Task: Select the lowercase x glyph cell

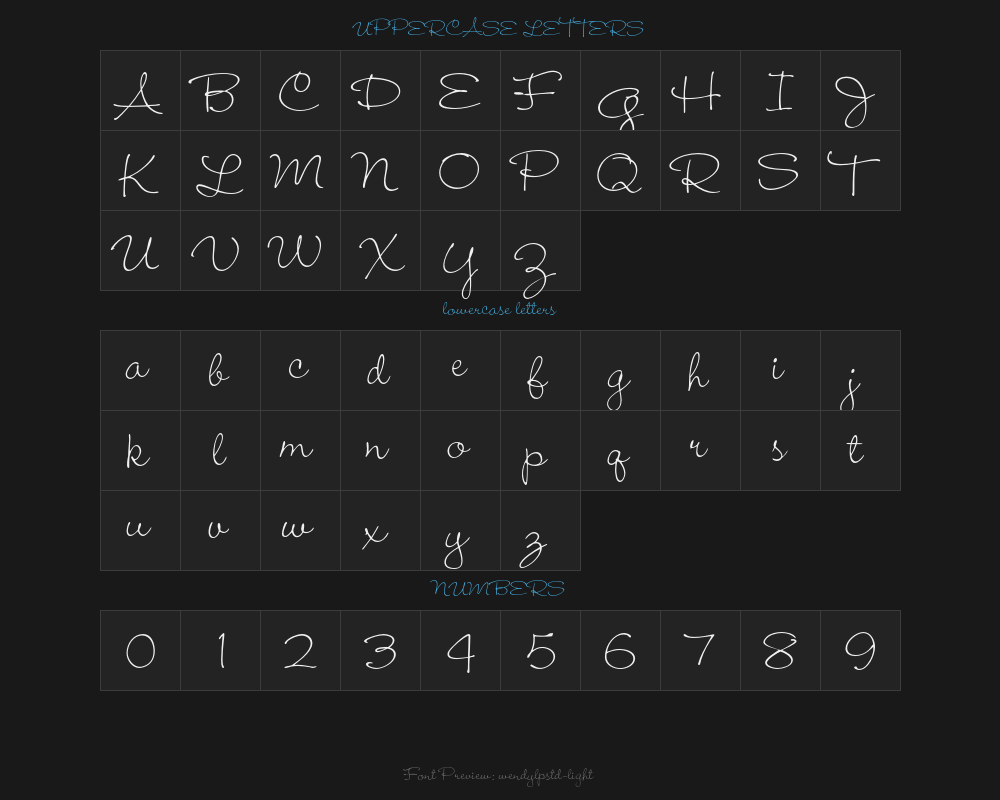Action: (x=381, y=531)
